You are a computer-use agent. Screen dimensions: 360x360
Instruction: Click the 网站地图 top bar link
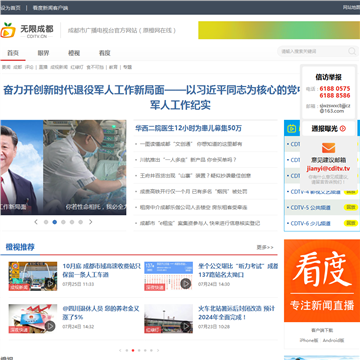point(351,8)
